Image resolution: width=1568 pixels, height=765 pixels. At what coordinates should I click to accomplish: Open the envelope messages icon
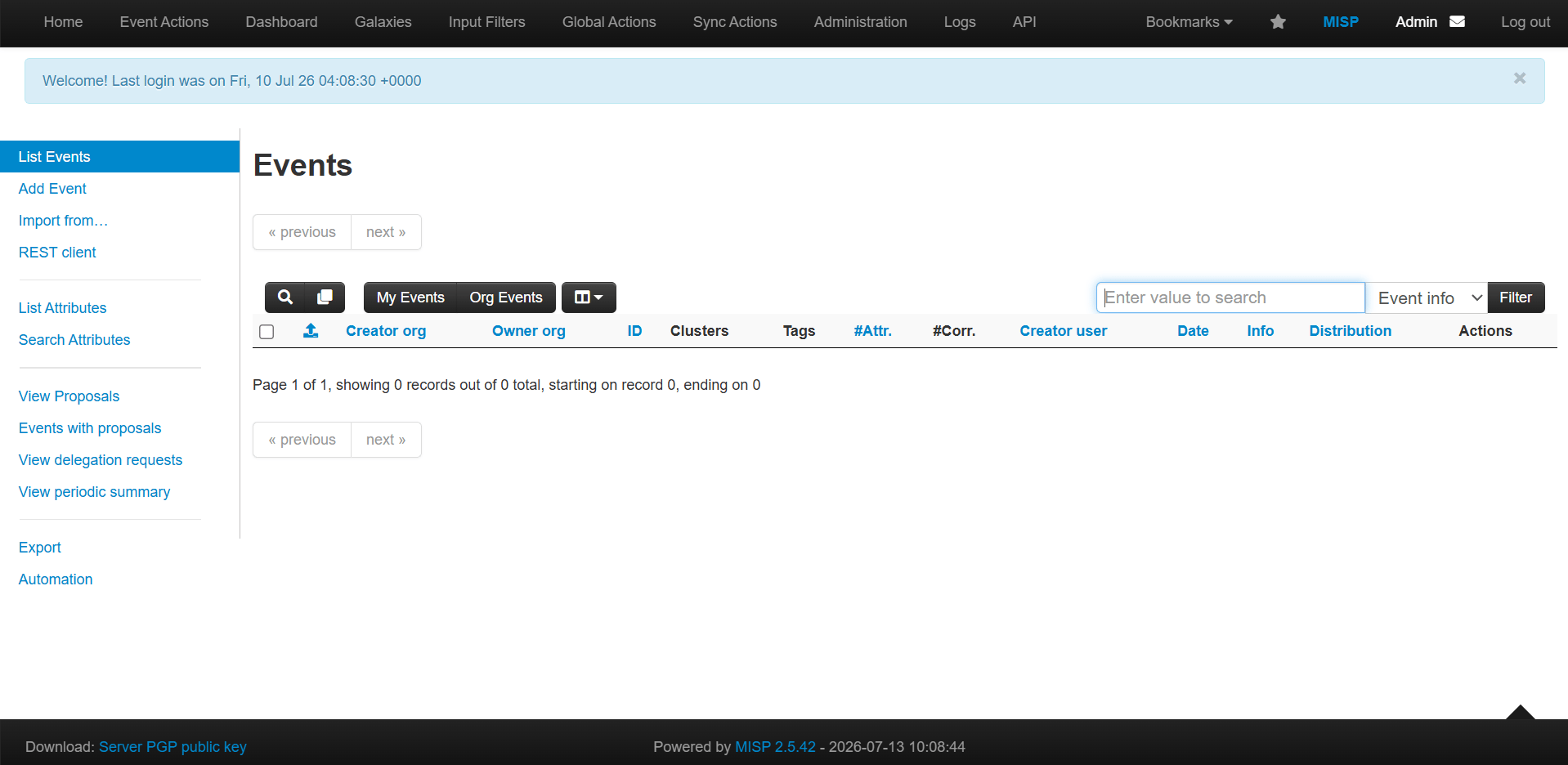pyautogui.click(x=1457, y=22)
